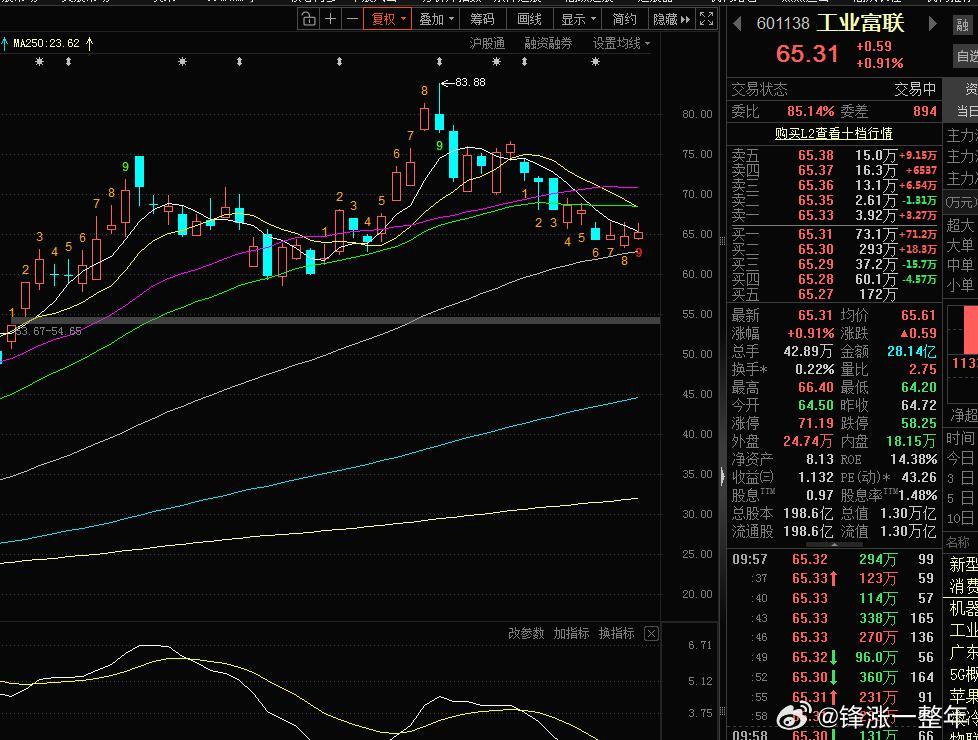Image resolution: width=978 pixels, height=740 pixels.
Task: Click the PE(动) 43.26 value
Action: tap(918, 477)
